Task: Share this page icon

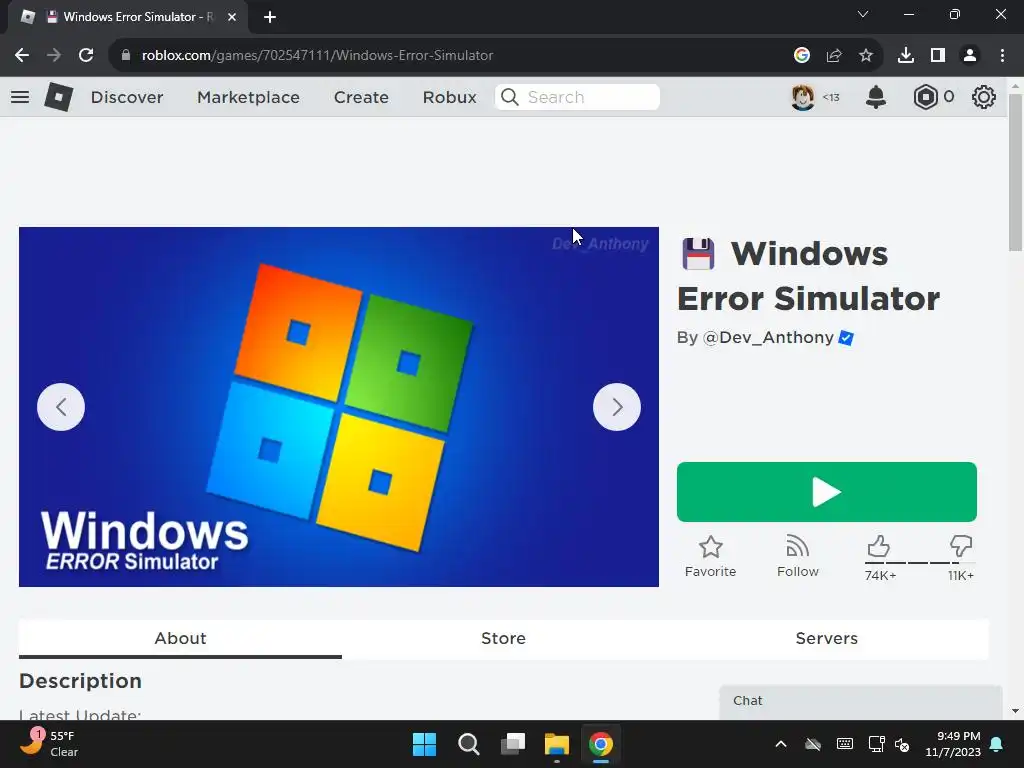Action: pyautogui.click(x=834, y=56)
